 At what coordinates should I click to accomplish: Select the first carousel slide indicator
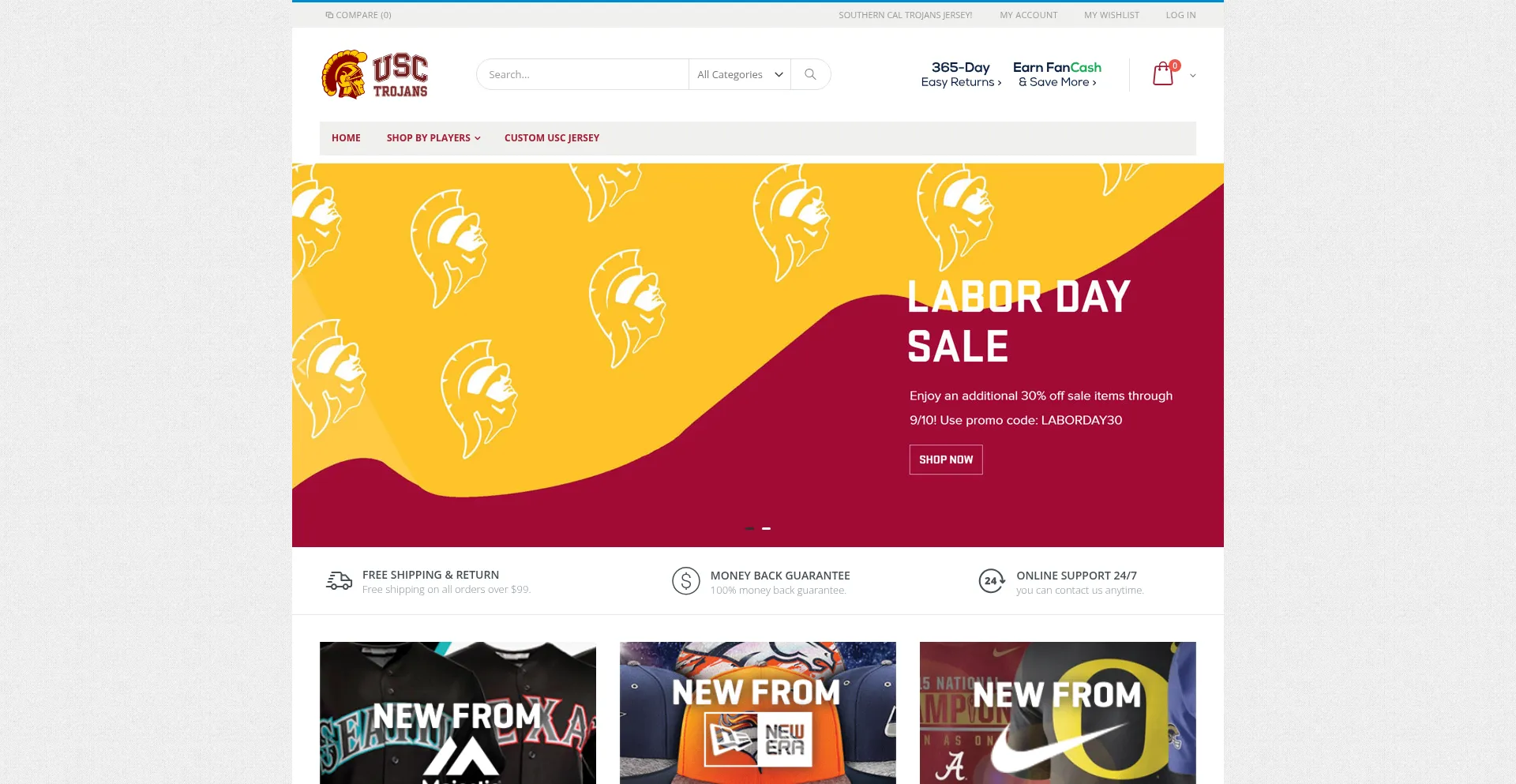[749, 528]
